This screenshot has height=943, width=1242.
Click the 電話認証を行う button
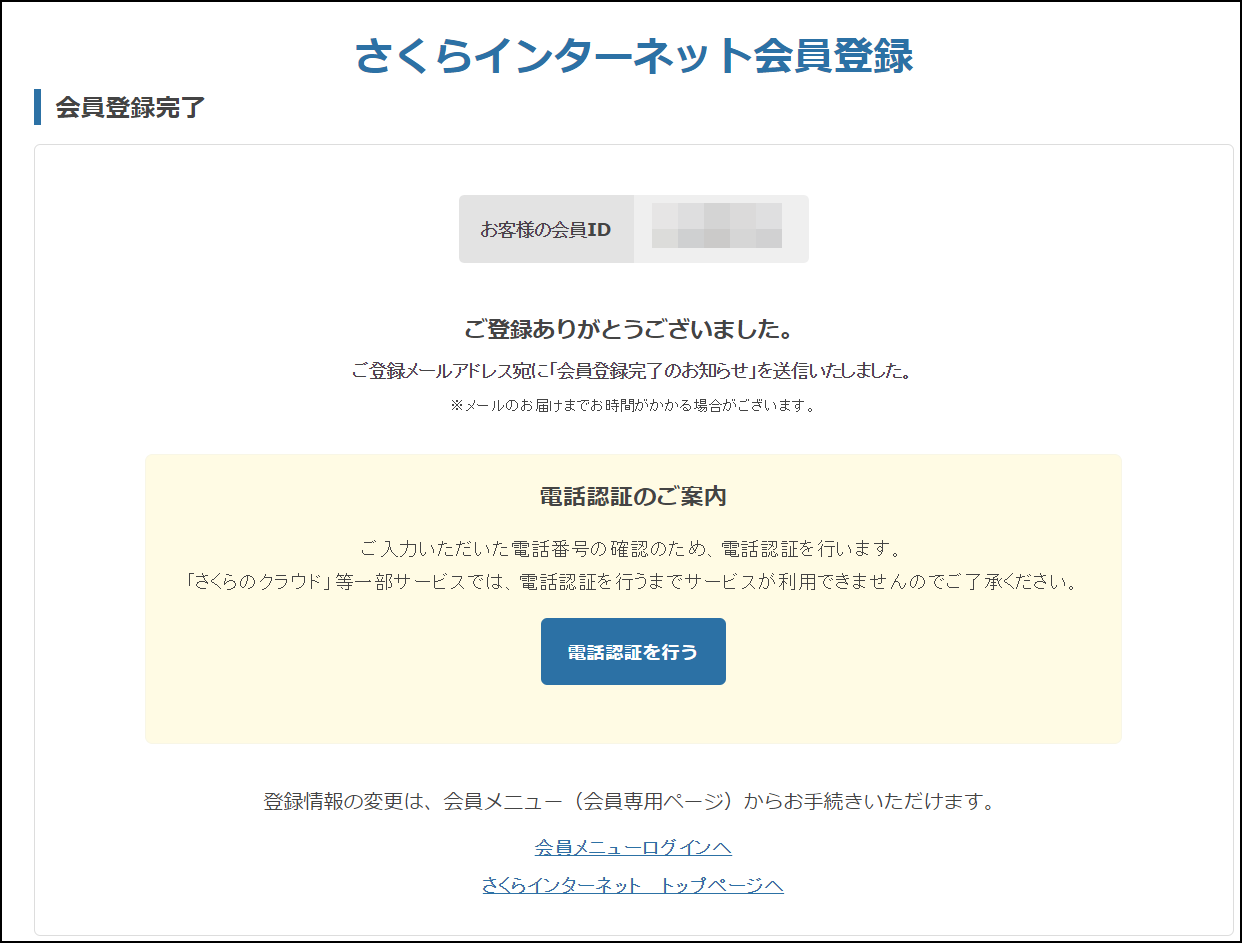pyautogui.click(x=633, y=652)
